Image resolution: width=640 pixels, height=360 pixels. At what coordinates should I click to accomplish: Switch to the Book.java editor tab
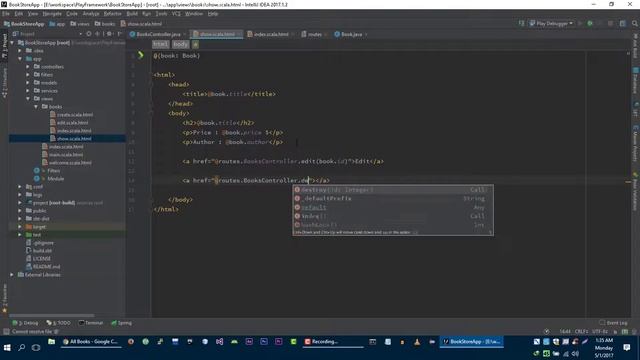351,34
